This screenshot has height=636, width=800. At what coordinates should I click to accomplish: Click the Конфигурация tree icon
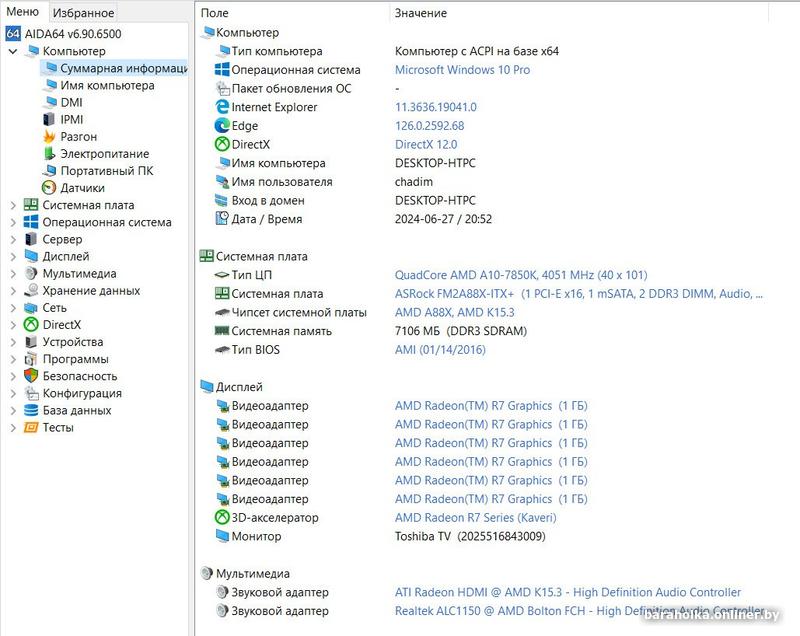pos(31,393)
